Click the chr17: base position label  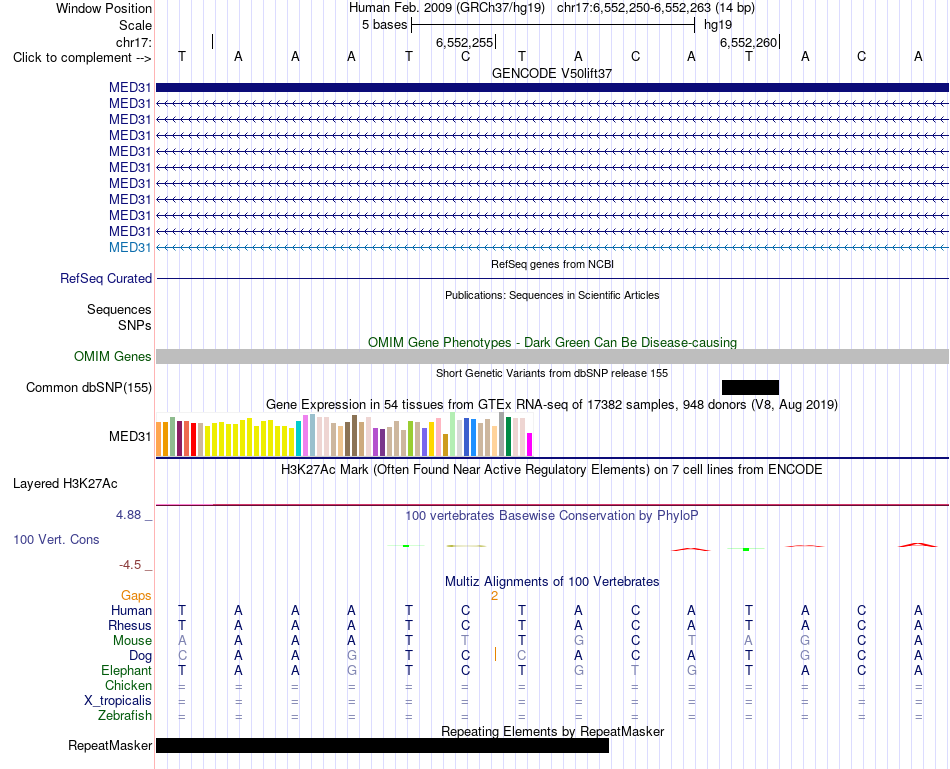tap(133, 42)
